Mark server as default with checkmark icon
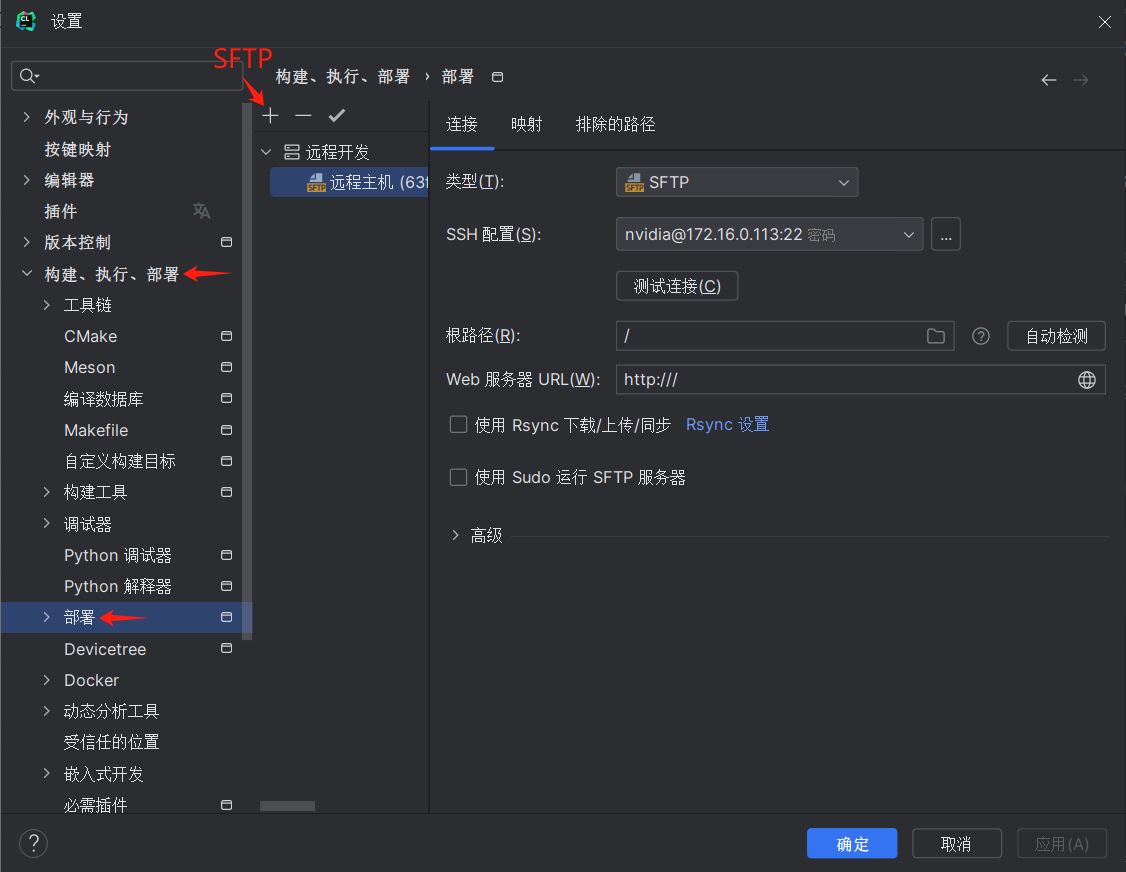The image size is (1126, 872). [x=336, y=116]
